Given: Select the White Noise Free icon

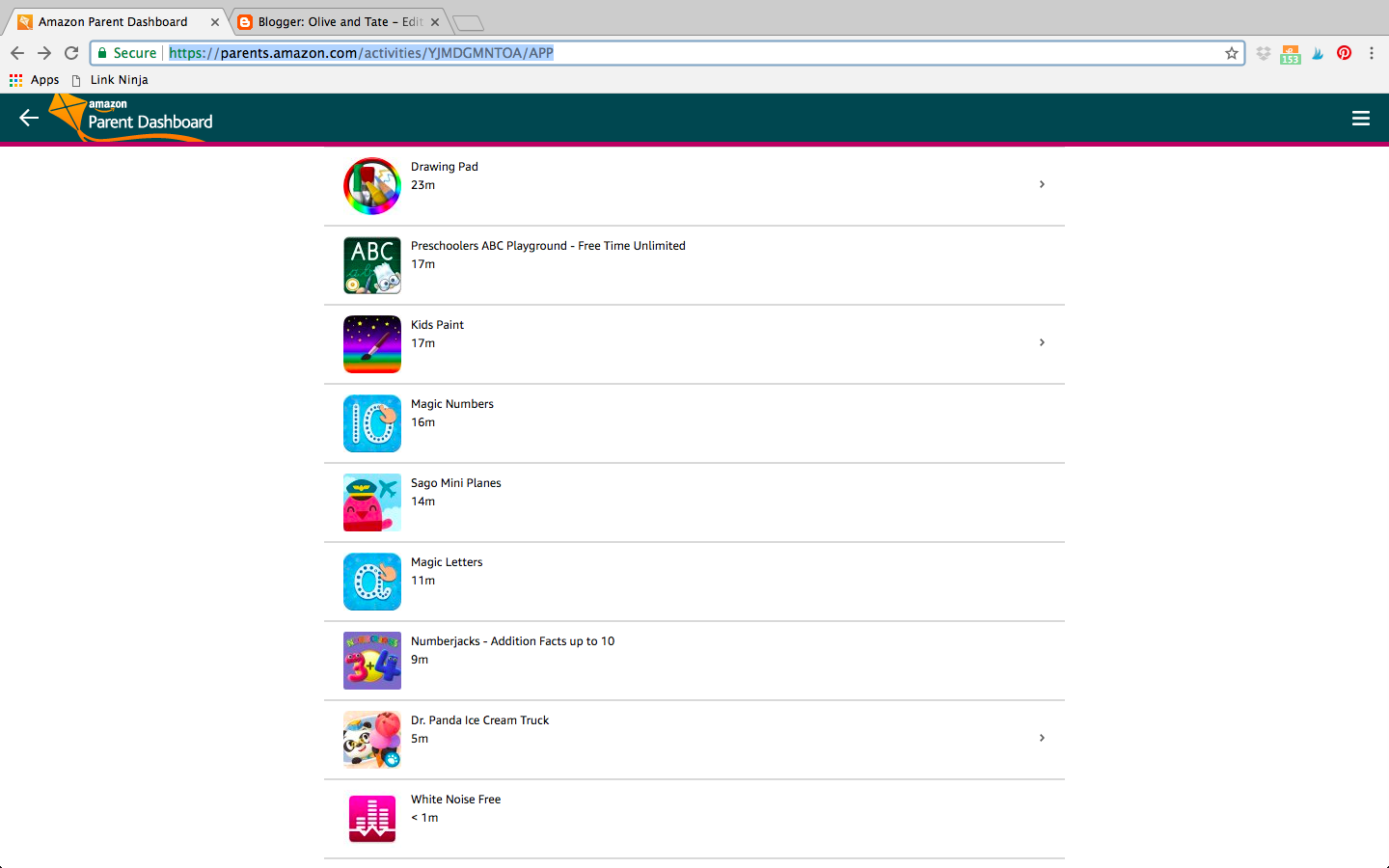Looking at the screenshot, I should click(372, 819).
